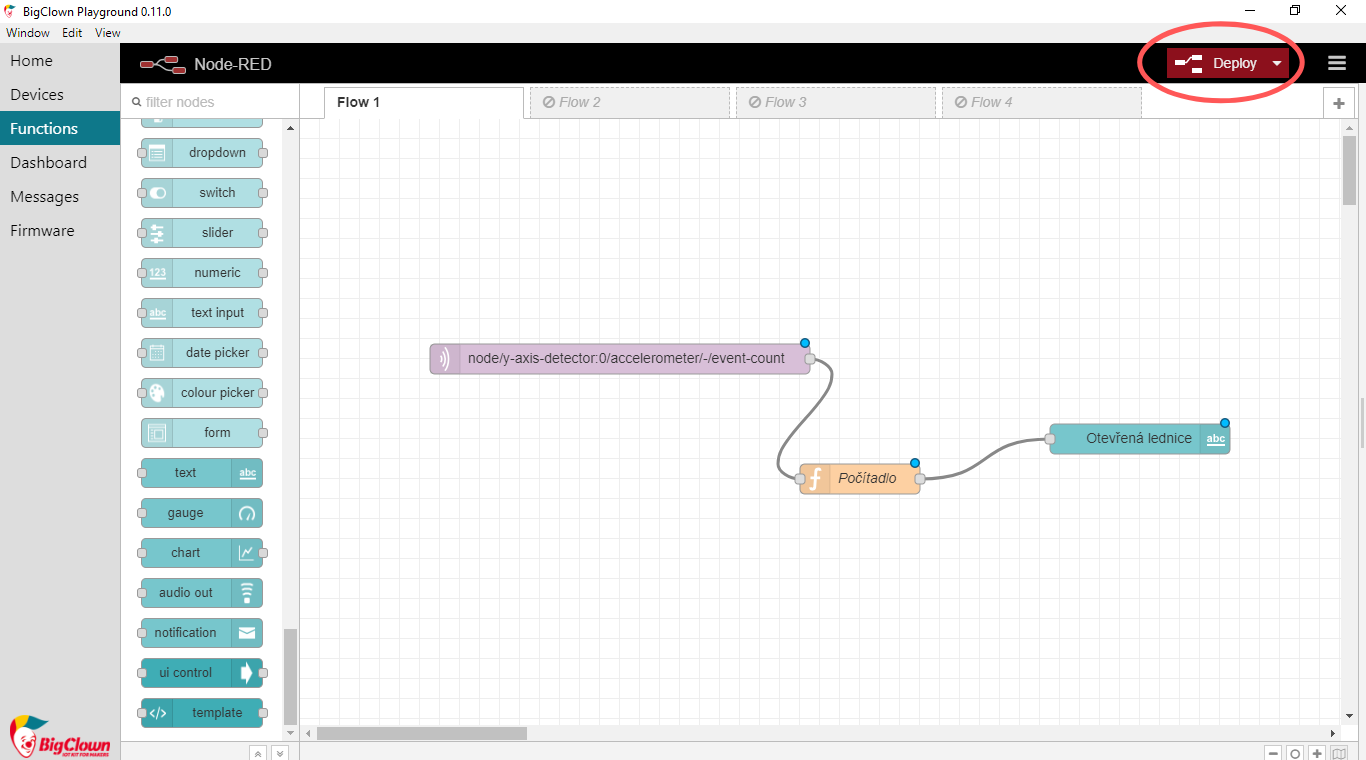Click the palette scrollbar up arrow
The height and width of the screenshot is (760, 1366).
tap(291, 128)
